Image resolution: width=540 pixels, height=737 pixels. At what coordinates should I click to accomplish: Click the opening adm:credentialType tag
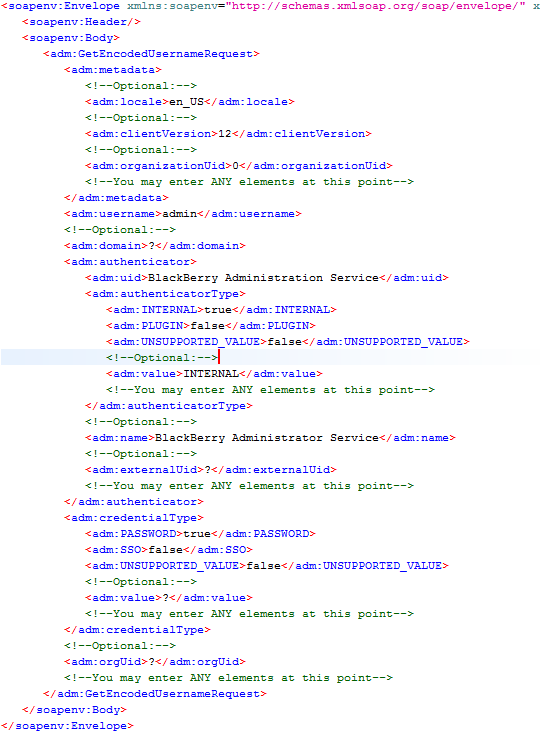134,517
